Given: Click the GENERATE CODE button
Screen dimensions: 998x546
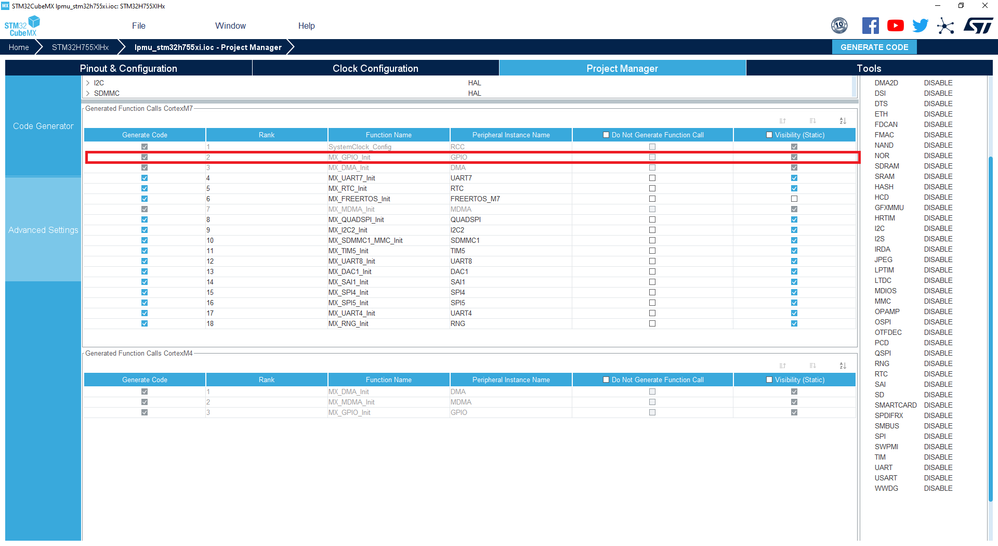Looking at the screenshot, I should (874, 47).
